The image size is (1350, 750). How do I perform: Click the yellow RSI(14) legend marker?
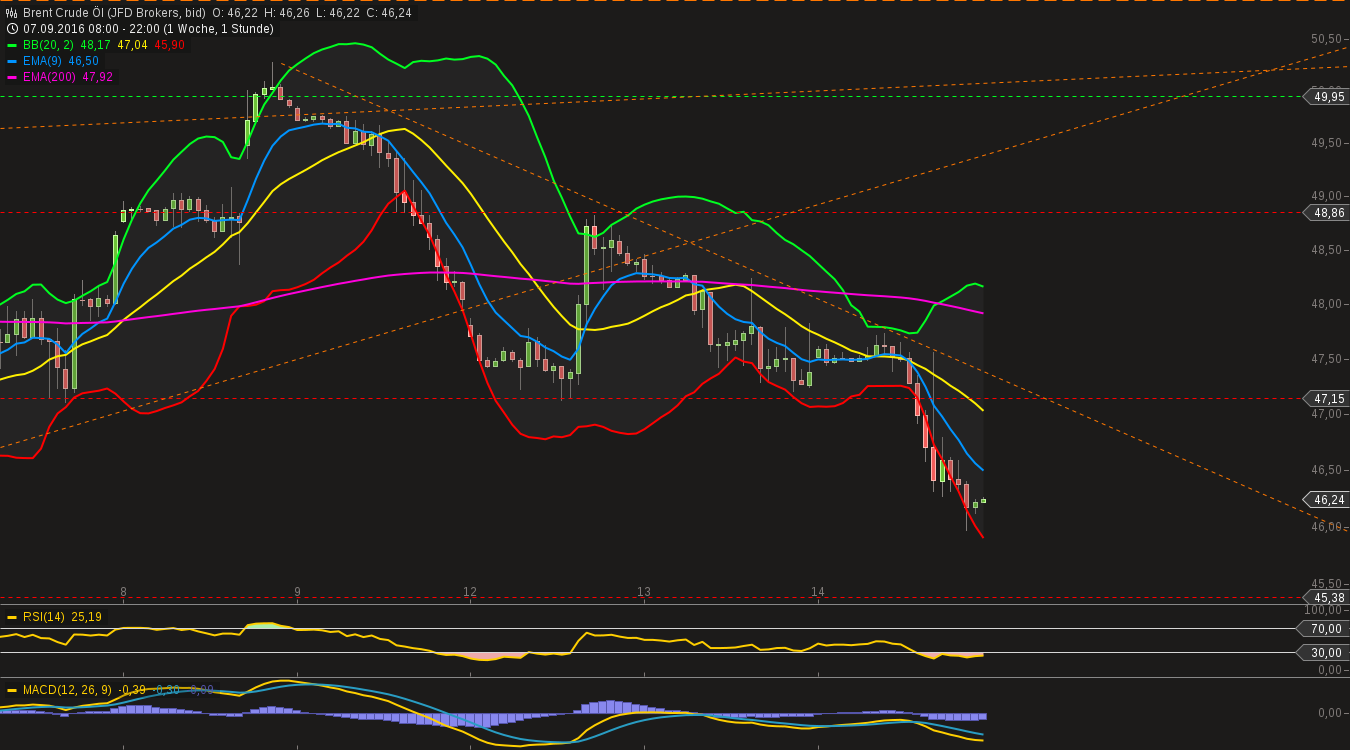(12, 617)
